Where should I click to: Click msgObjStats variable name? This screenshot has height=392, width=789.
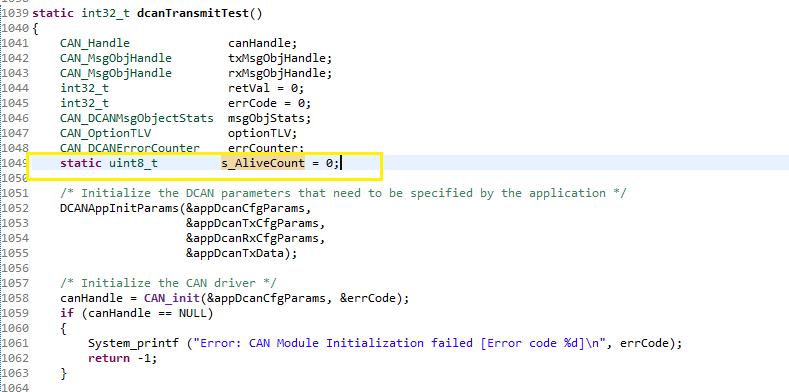(x=266, y=118)
